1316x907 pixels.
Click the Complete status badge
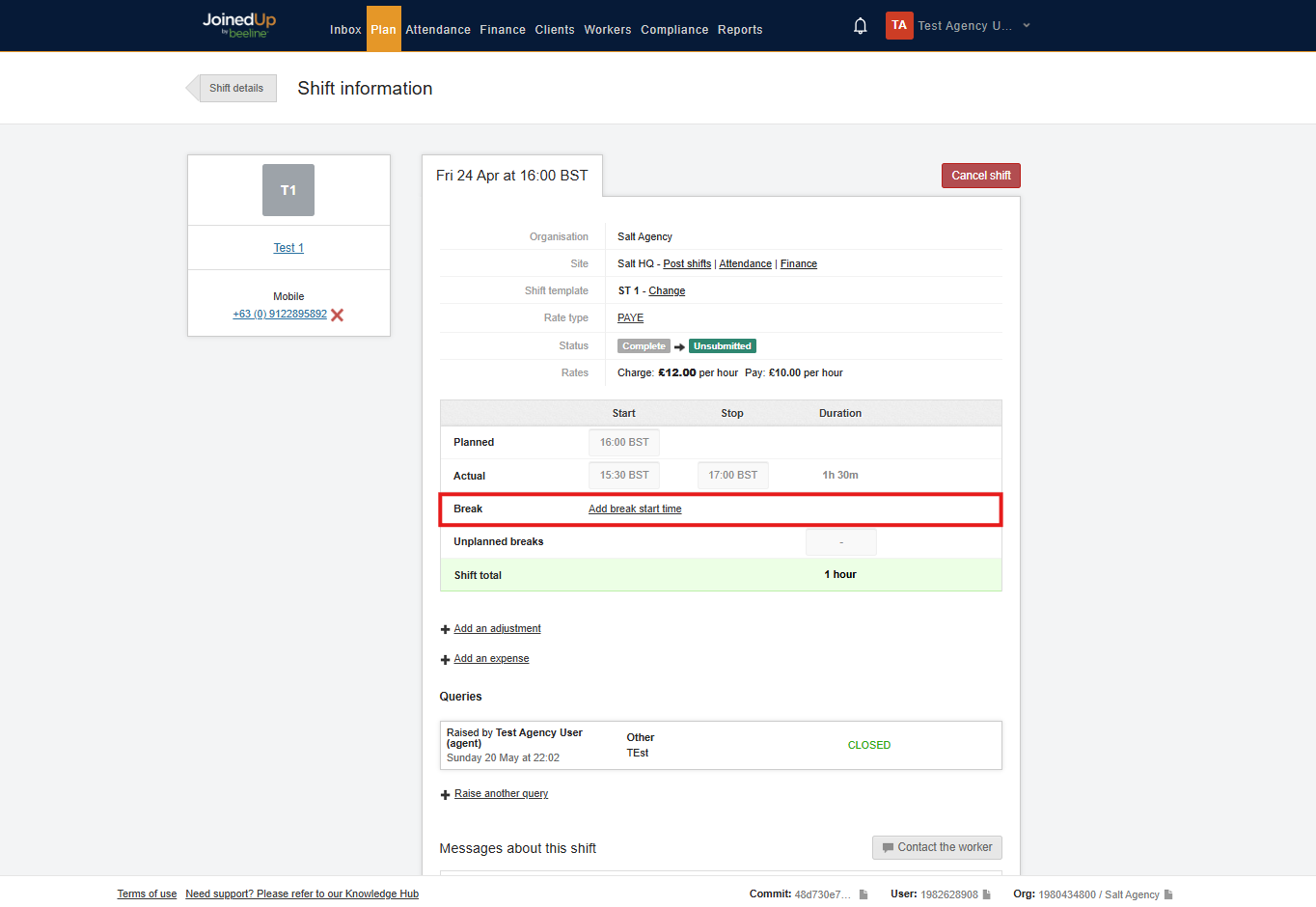pyautogui.click(x=644, y=346)
